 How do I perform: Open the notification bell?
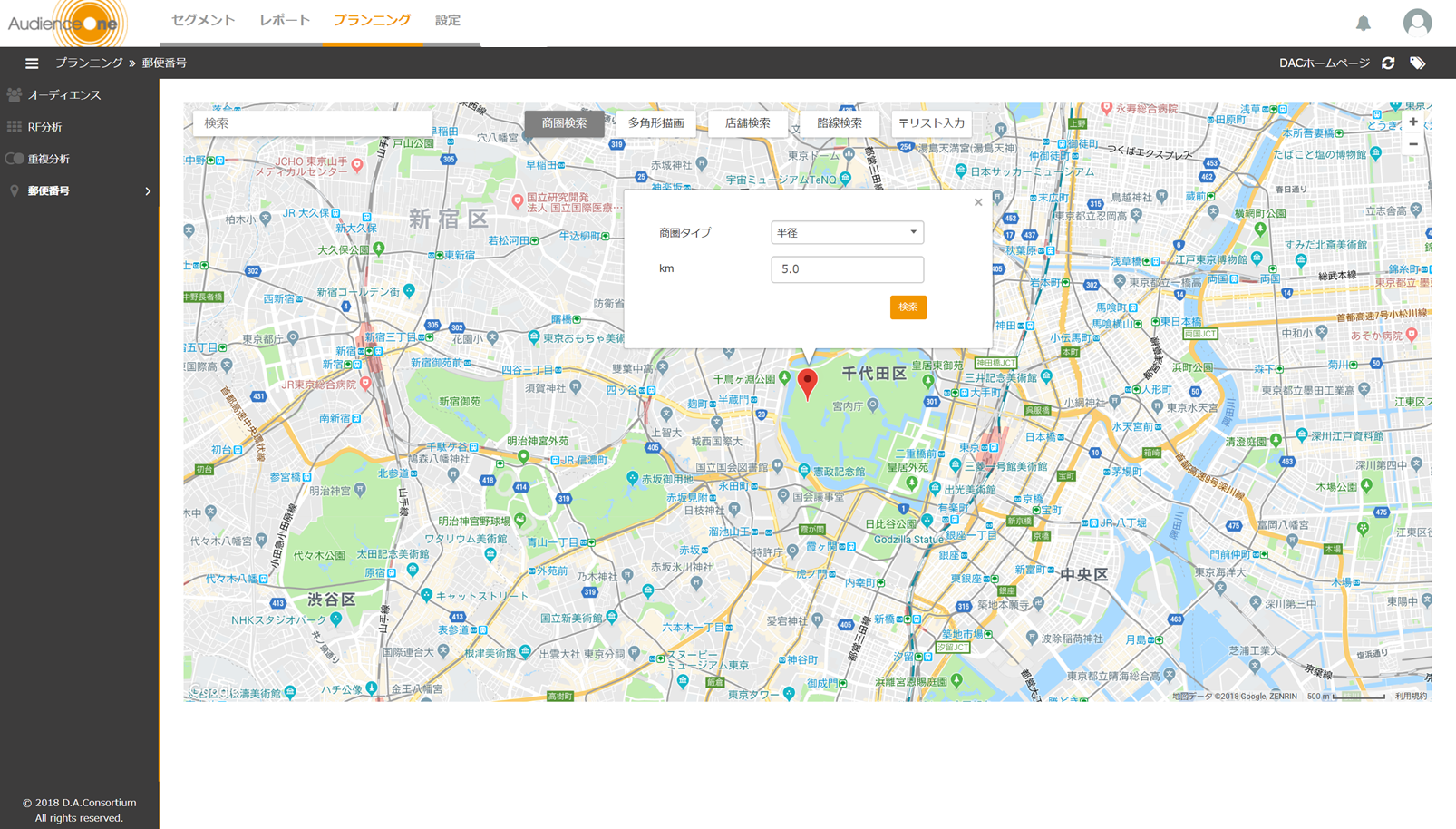(1364, 24)
